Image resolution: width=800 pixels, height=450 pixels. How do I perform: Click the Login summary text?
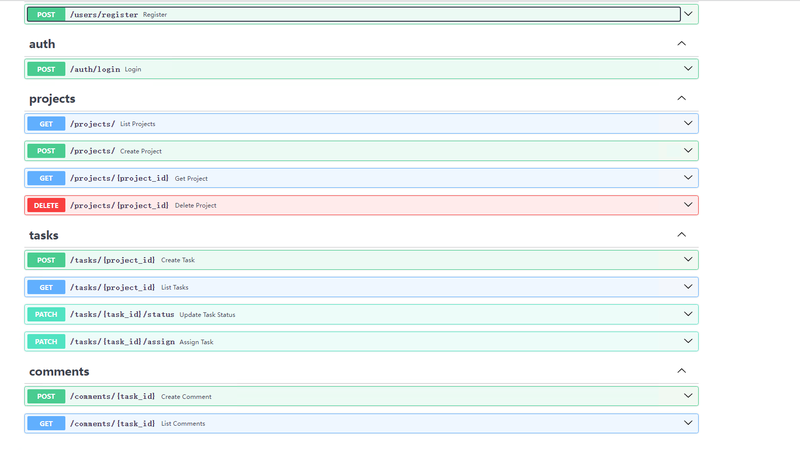coord(133,69)
